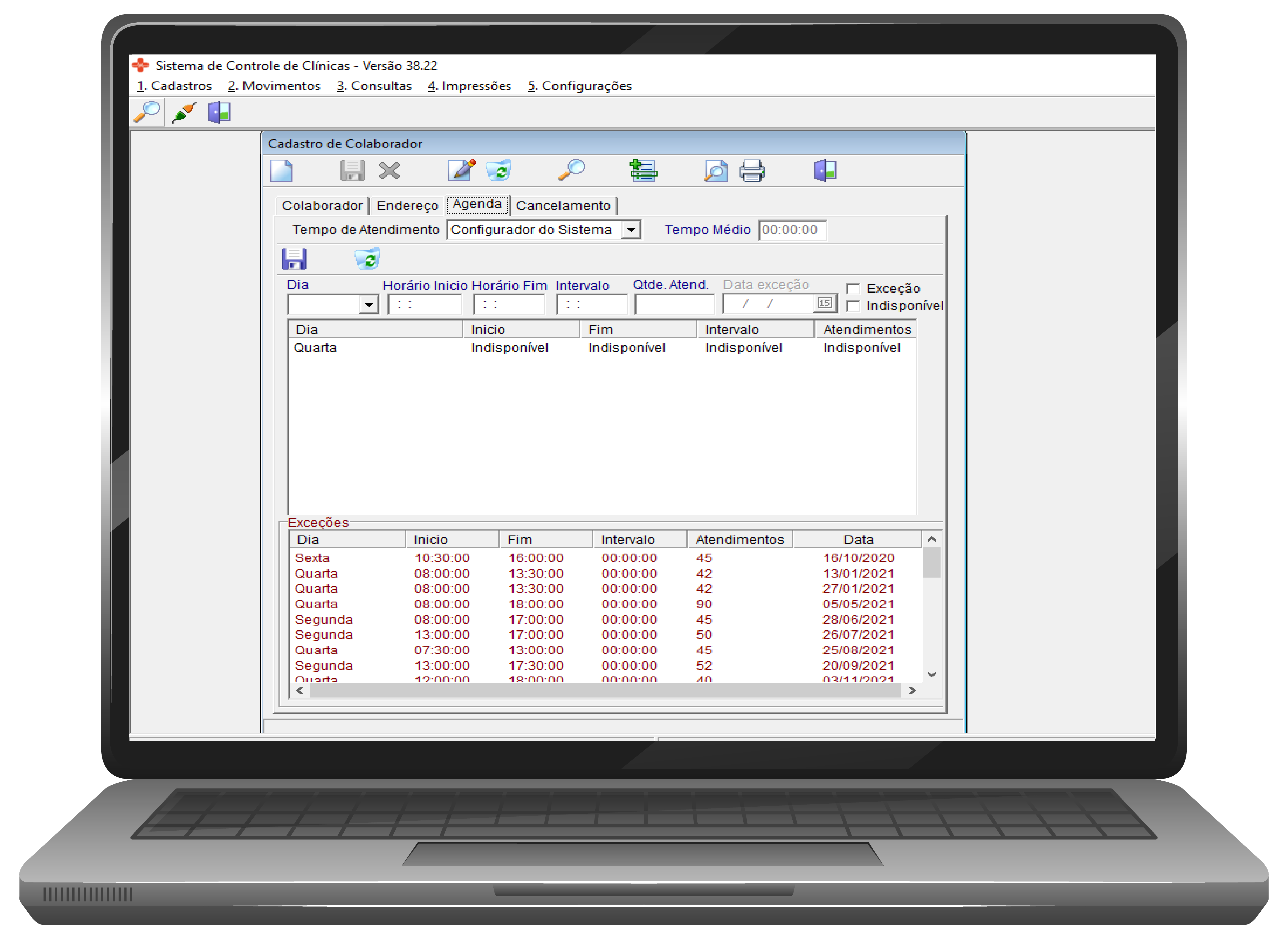Click the magnifier search icon in Cadastro toolbar

point(572,170)
